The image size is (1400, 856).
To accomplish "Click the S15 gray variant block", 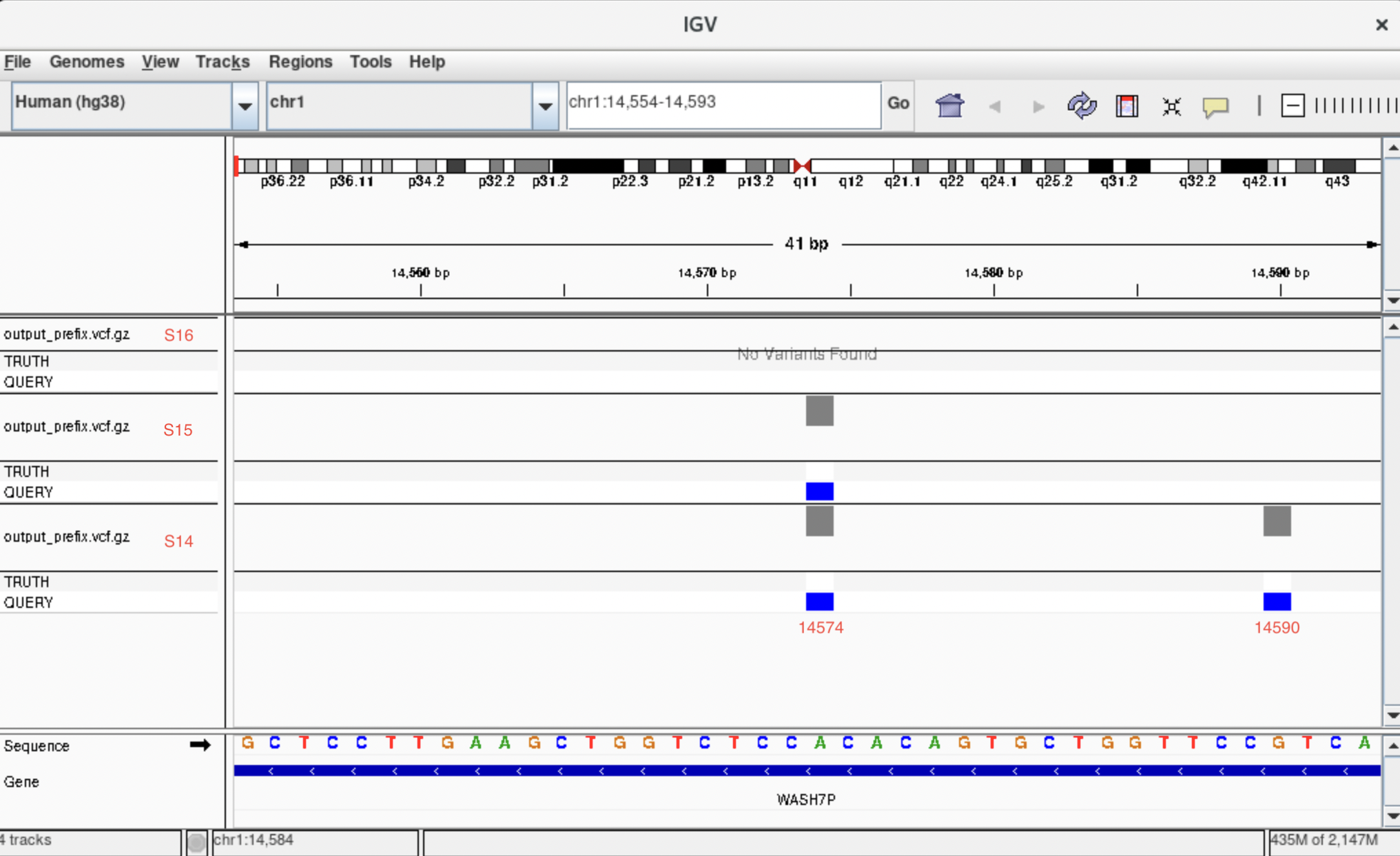I will click(820, 411).
